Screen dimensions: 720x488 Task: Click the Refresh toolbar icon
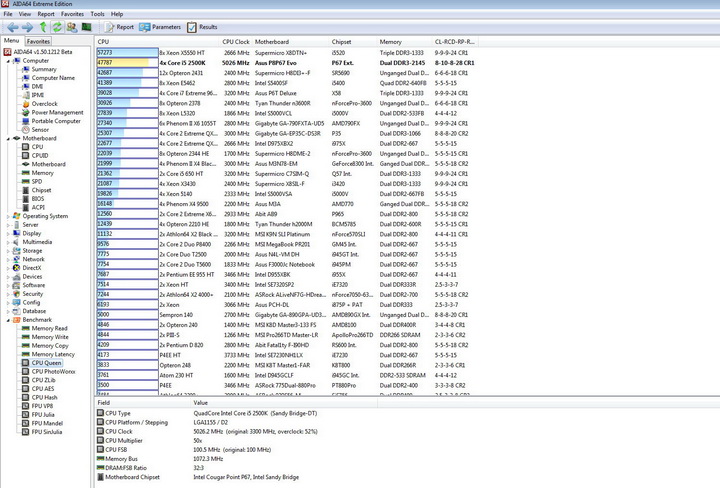(x=57, y=27)
